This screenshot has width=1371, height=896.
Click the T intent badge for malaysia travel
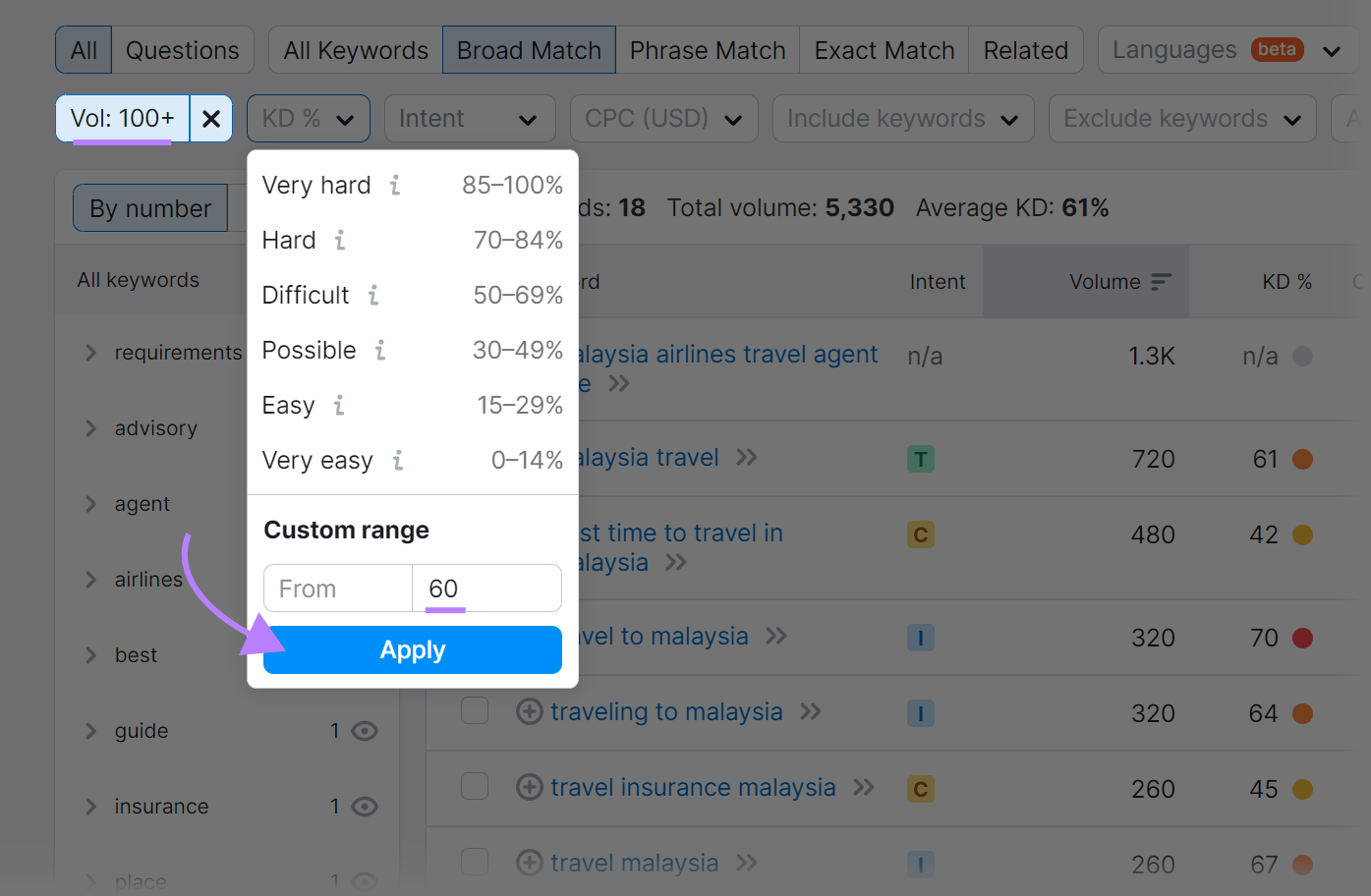pyautogui.click(x=920, y=458)
